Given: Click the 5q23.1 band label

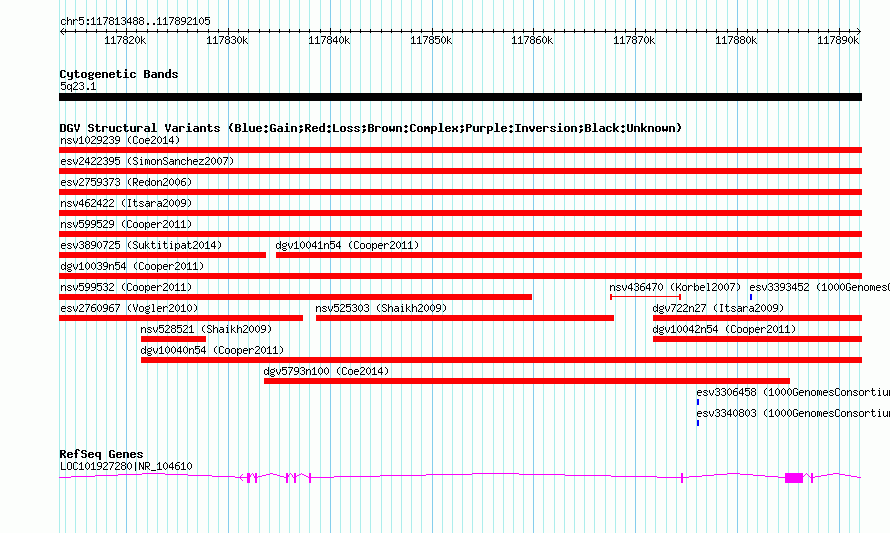Looking at the screenshot, I should [78, 86].
